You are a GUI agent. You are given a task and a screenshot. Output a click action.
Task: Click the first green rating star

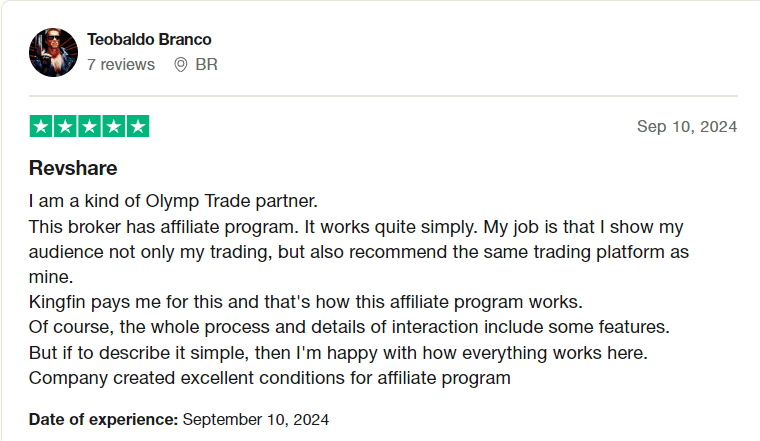pyautogui.click(x=41, y=126)
